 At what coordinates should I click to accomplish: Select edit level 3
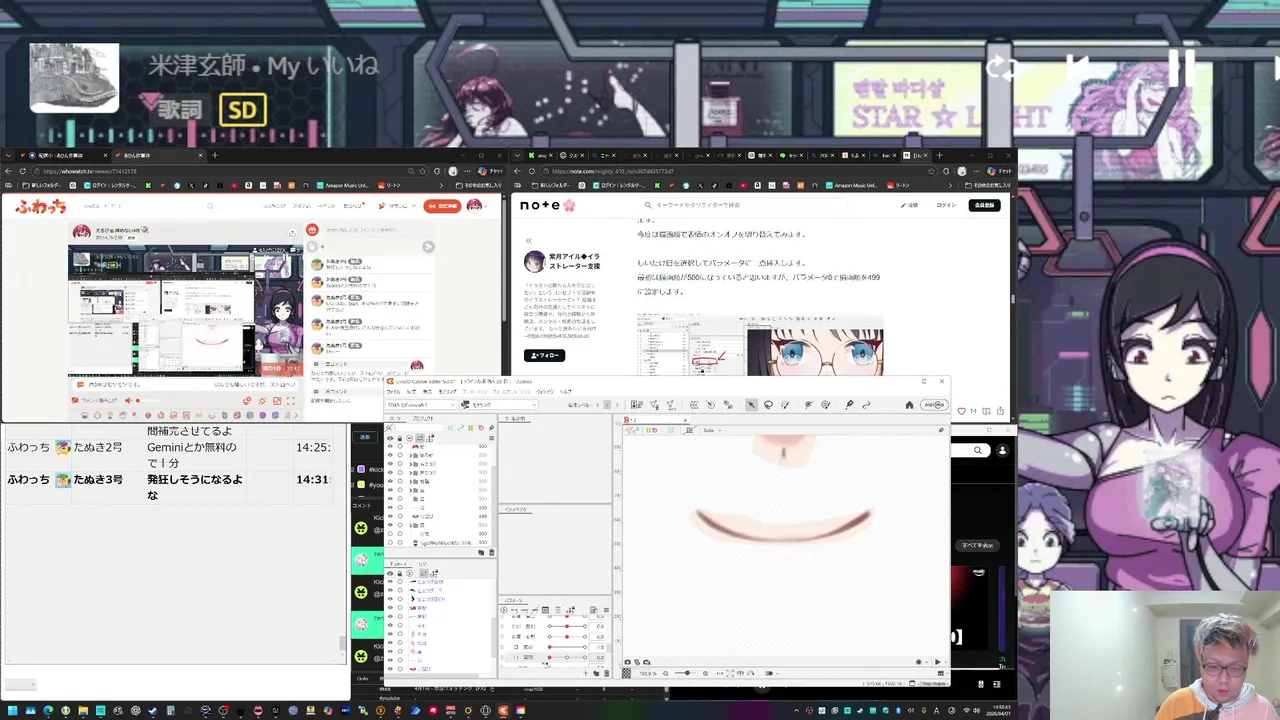(x=617, y=405)
